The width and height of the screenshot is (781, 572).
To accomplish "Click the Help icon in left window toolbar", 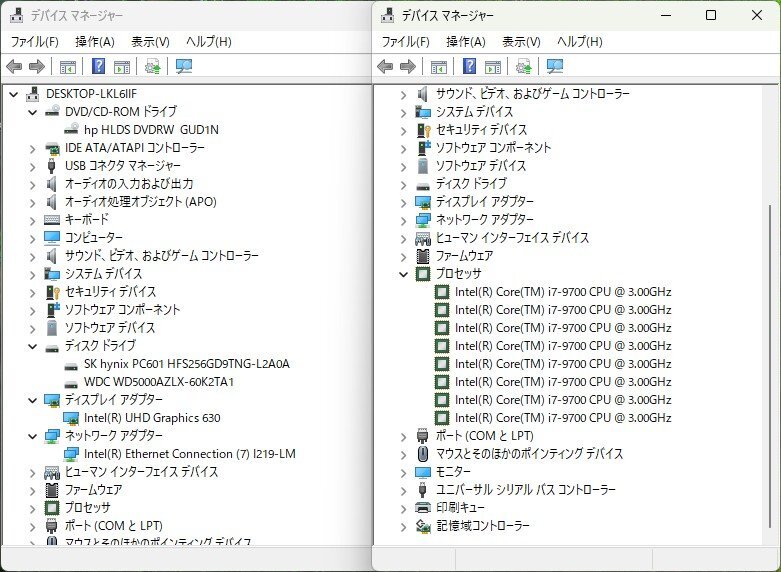I will (99, 66).
